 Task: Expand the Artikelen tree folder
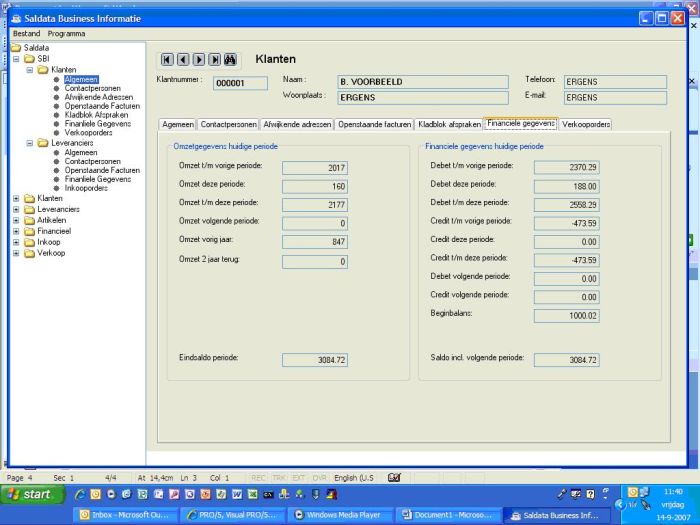pos(16,220)
